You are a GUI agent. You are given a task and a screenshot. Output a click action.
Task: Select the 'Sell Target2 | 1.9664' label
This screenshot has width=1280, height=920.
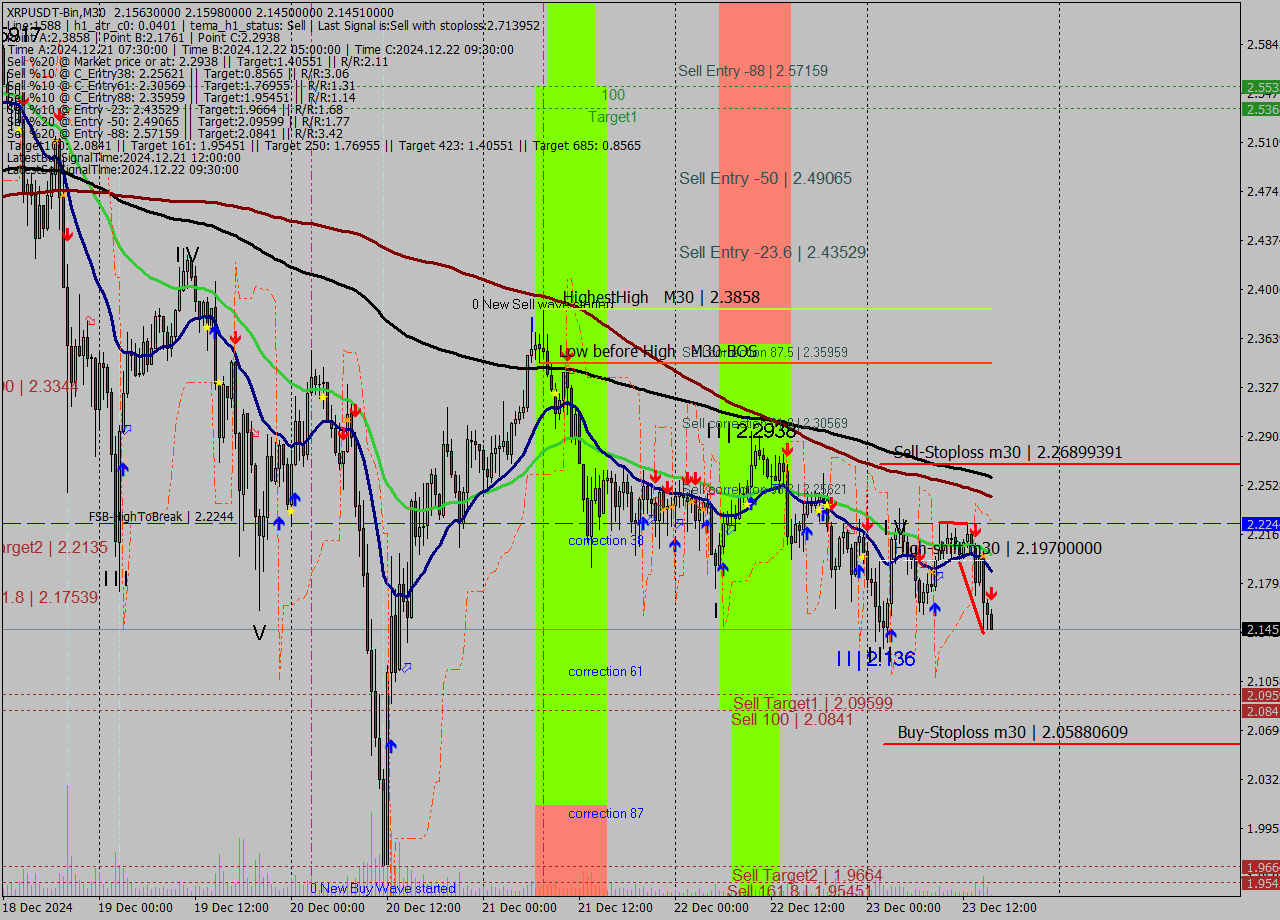(x=807, y=875)
